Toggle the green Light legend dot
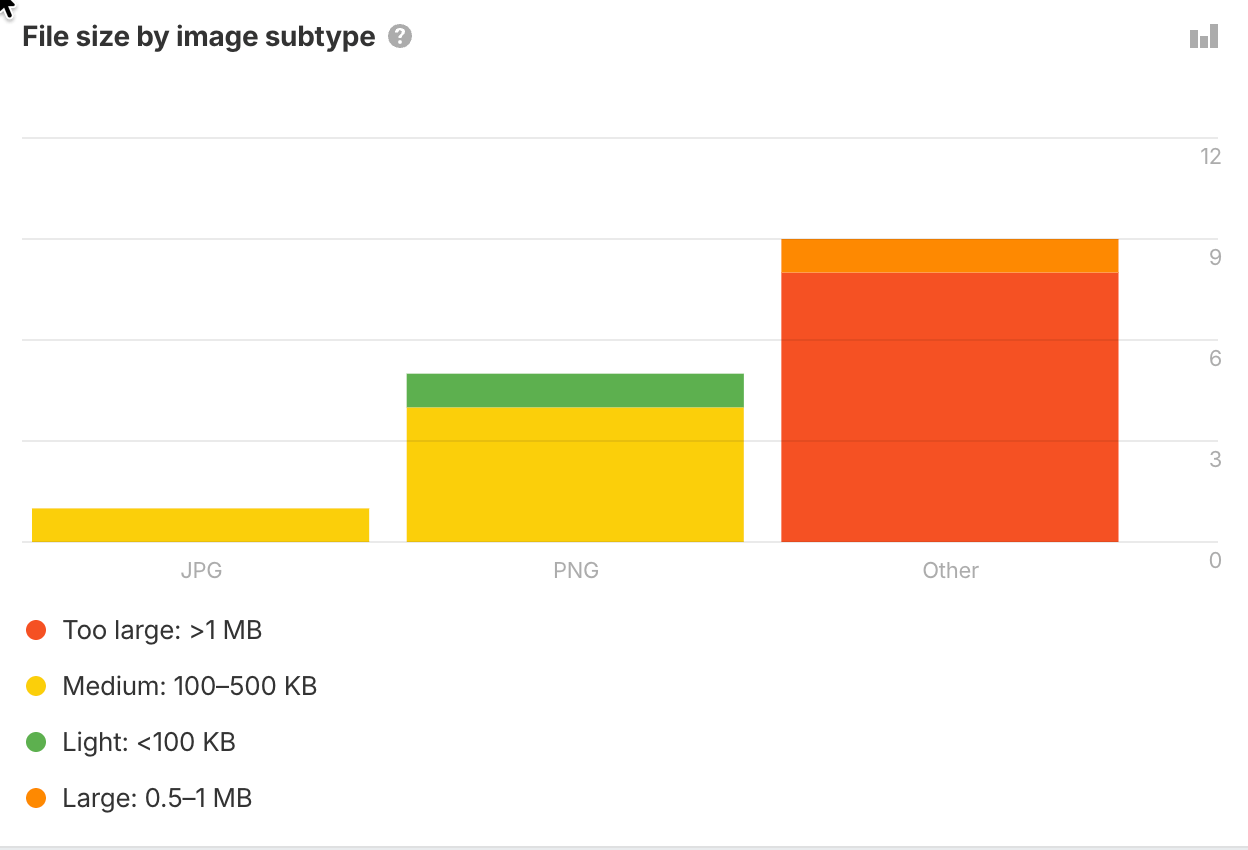This screenshot has height=850, width=1248. pos(36,742)
